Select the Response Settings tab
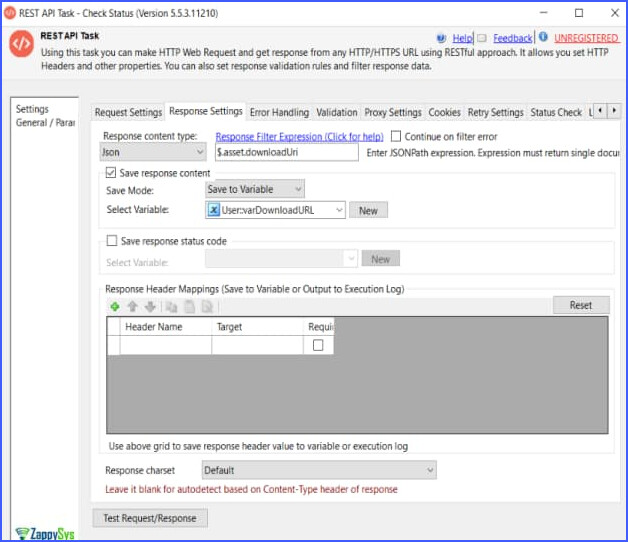Viewport: 628px width, 542px height. [206, 111]
